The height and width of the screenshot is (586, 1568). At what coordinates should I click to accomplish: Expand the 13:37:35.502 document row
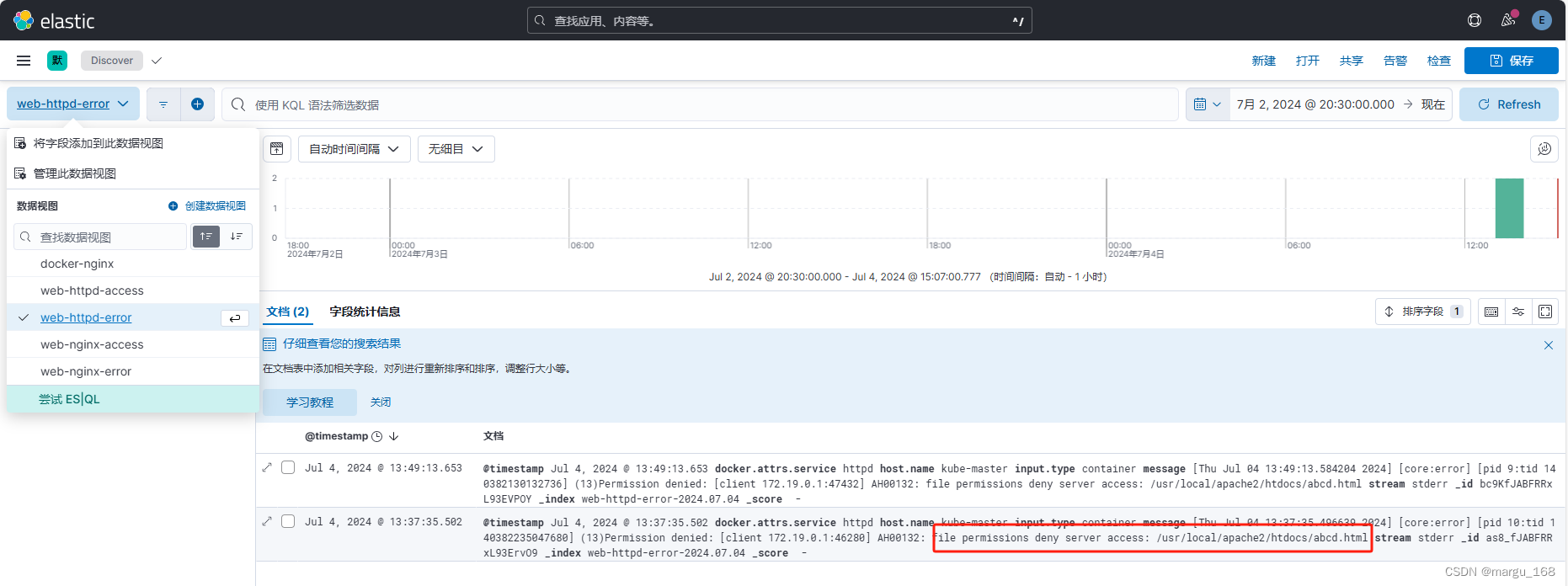point(267,521)
